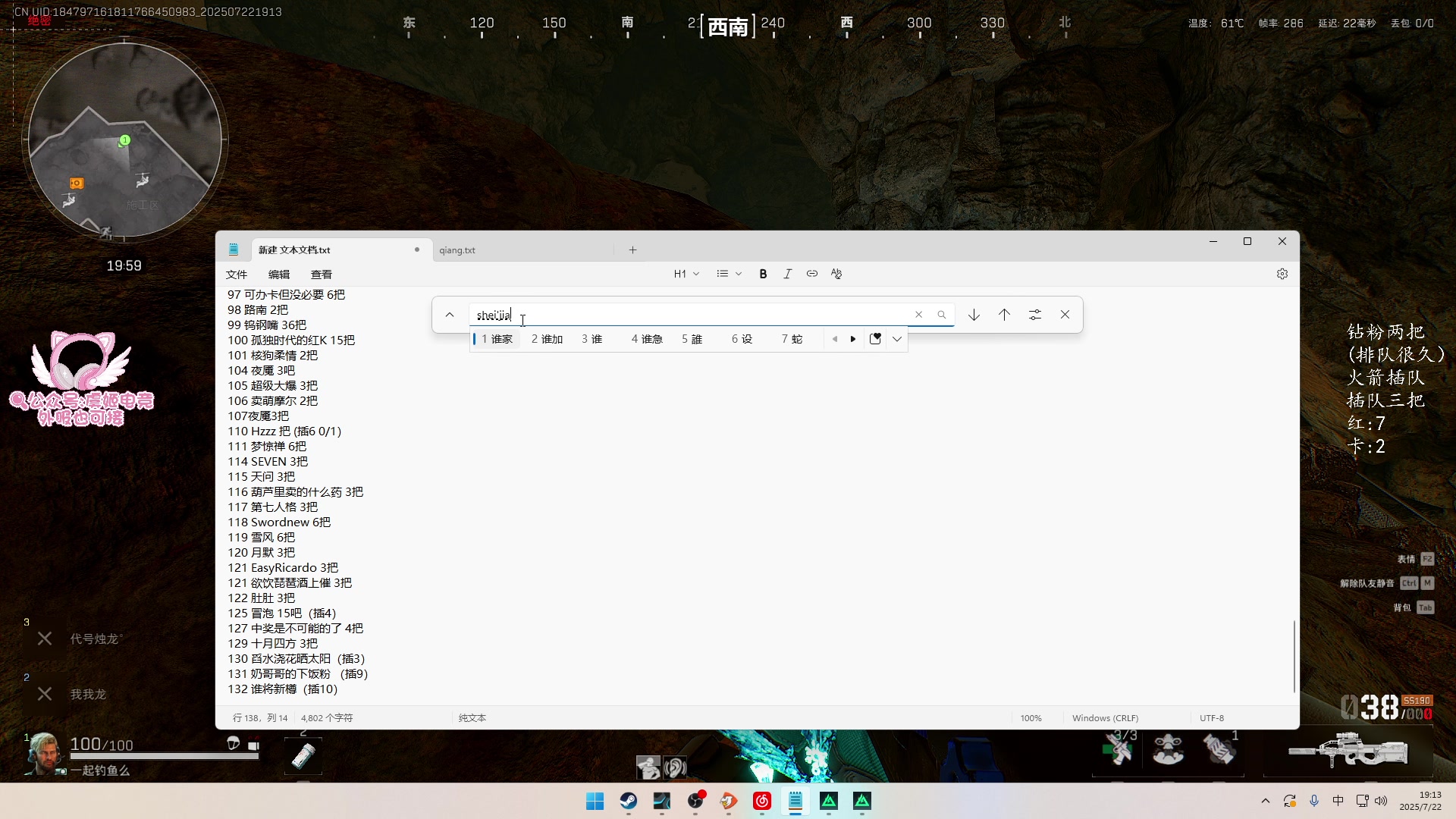The image size is (1456, 819).
Task: Select IME candidate 1 谁家
Action: (497, 339)
